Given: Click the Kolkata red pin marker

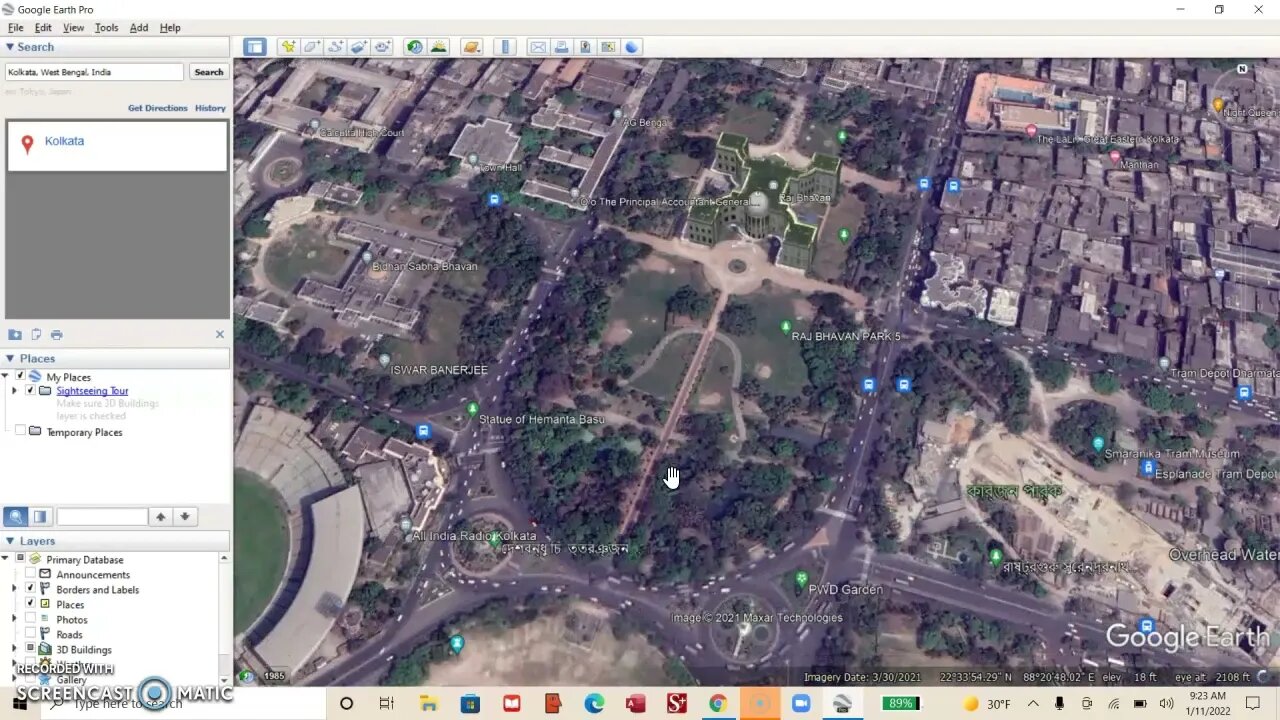Looking at the screenshot, I should pyautogui.click(x=27, y=144).
